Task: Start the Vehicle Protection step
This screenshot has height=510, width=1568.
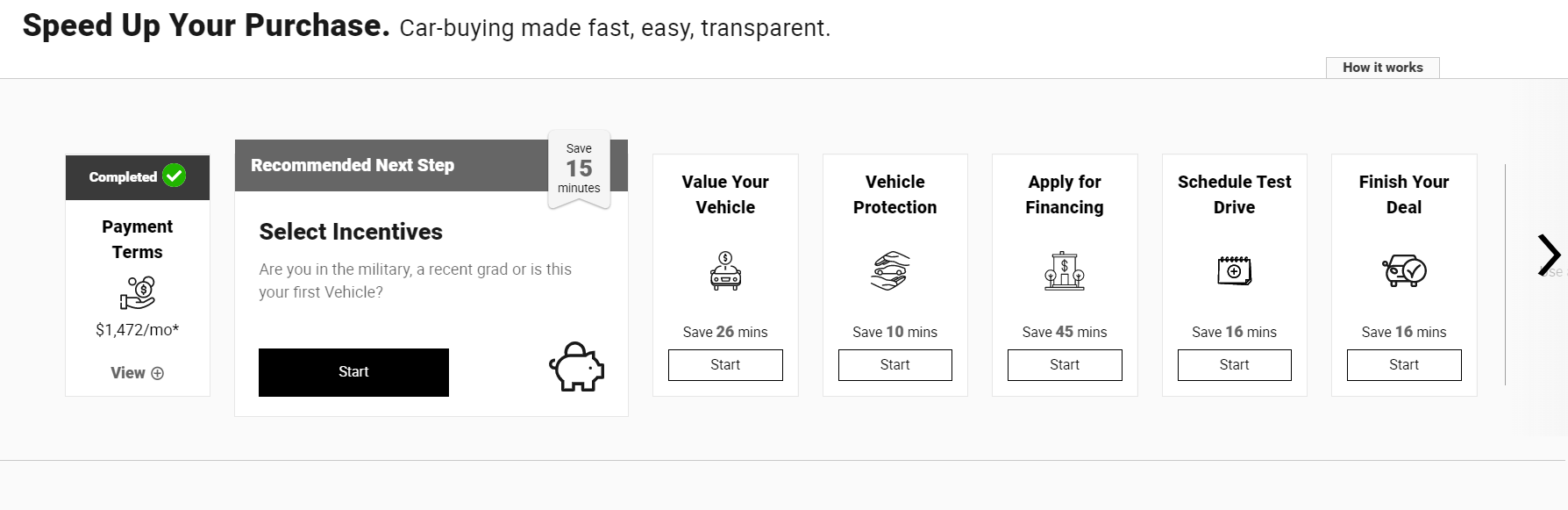Action: click(894, 365)
